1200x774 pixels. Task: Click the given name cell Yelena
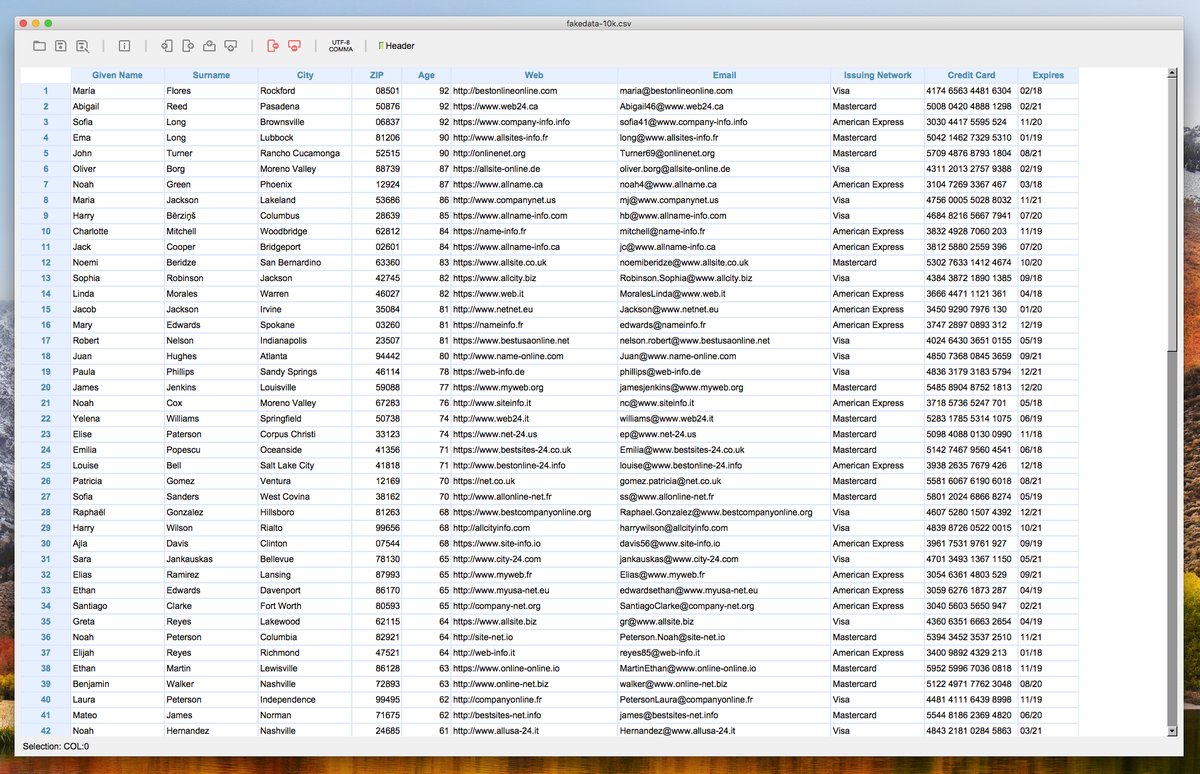(x=117, y=418)
